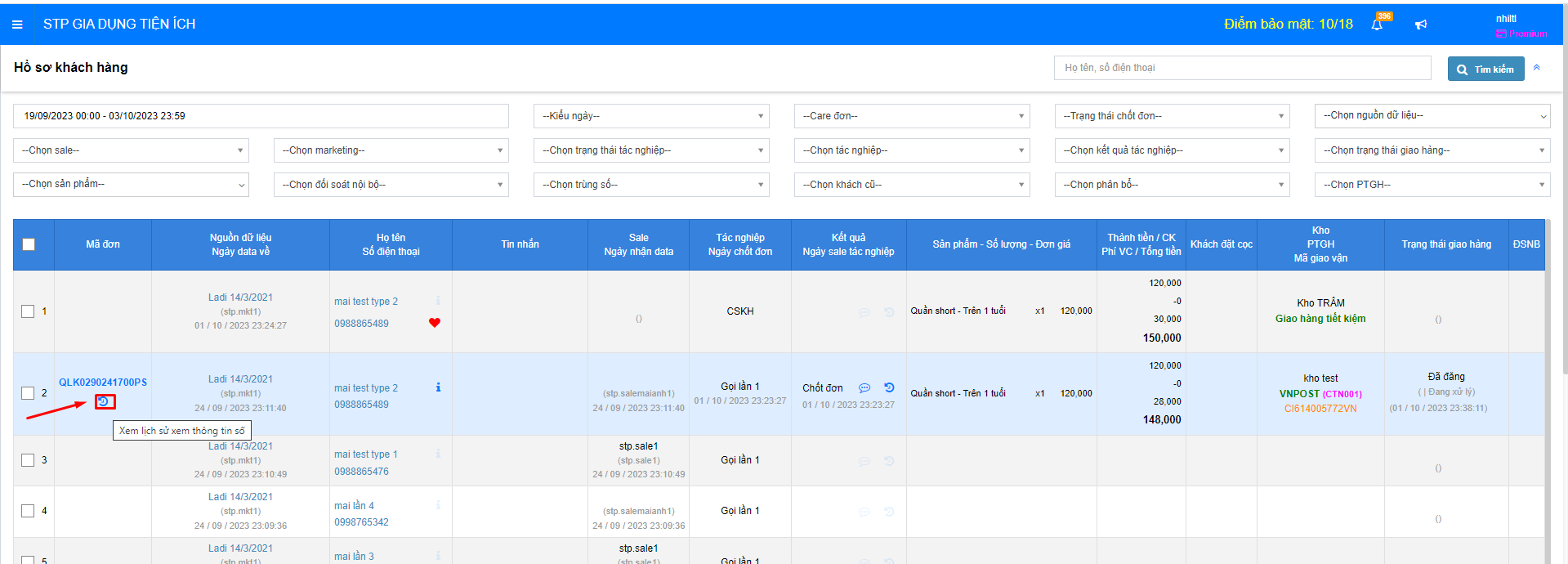Click the megaphone announcement icon

pyautogui.click(x=1421, y=25)
